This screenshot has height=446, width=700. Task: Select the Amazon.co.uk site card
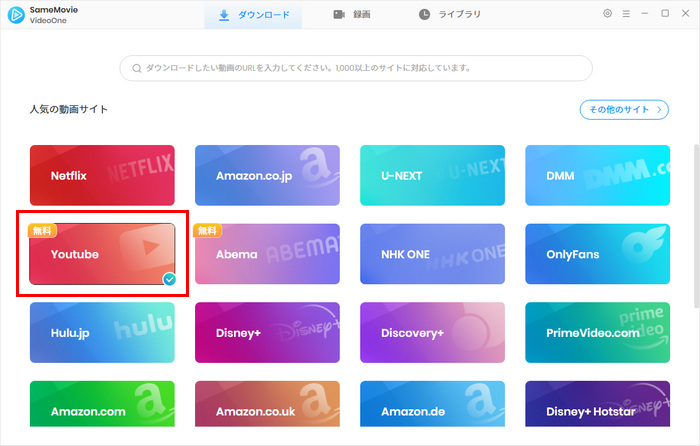click(x=267, y=404)
